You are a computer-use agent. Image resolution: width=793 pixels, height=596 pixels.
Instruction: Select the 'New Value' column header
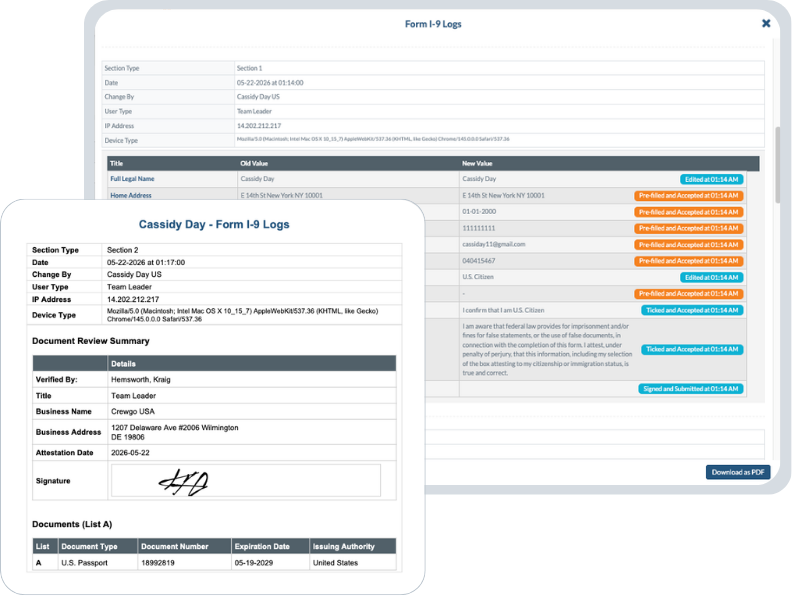pos(477,163)
